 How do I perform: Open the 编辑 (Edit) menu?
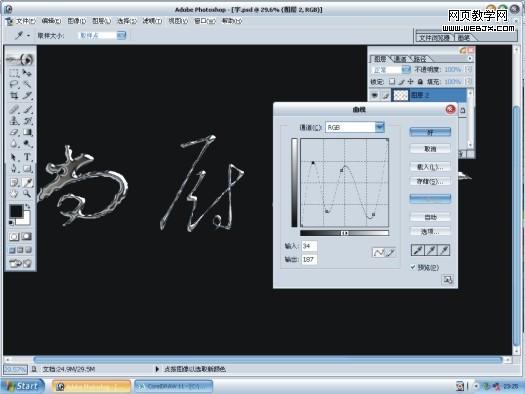(x=51, y=21)
